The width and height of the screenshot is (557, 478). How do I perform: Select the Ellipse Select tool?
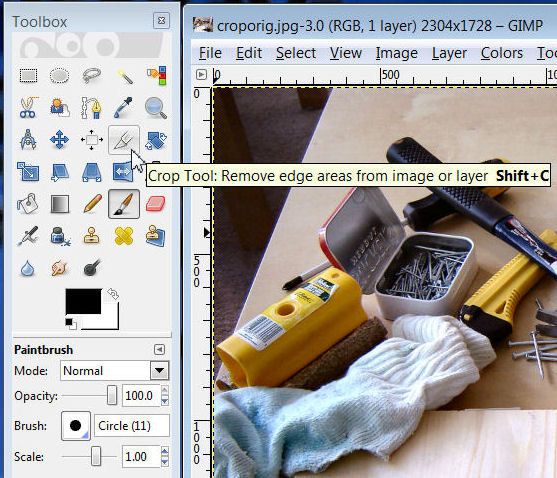[x=59, y=76]
